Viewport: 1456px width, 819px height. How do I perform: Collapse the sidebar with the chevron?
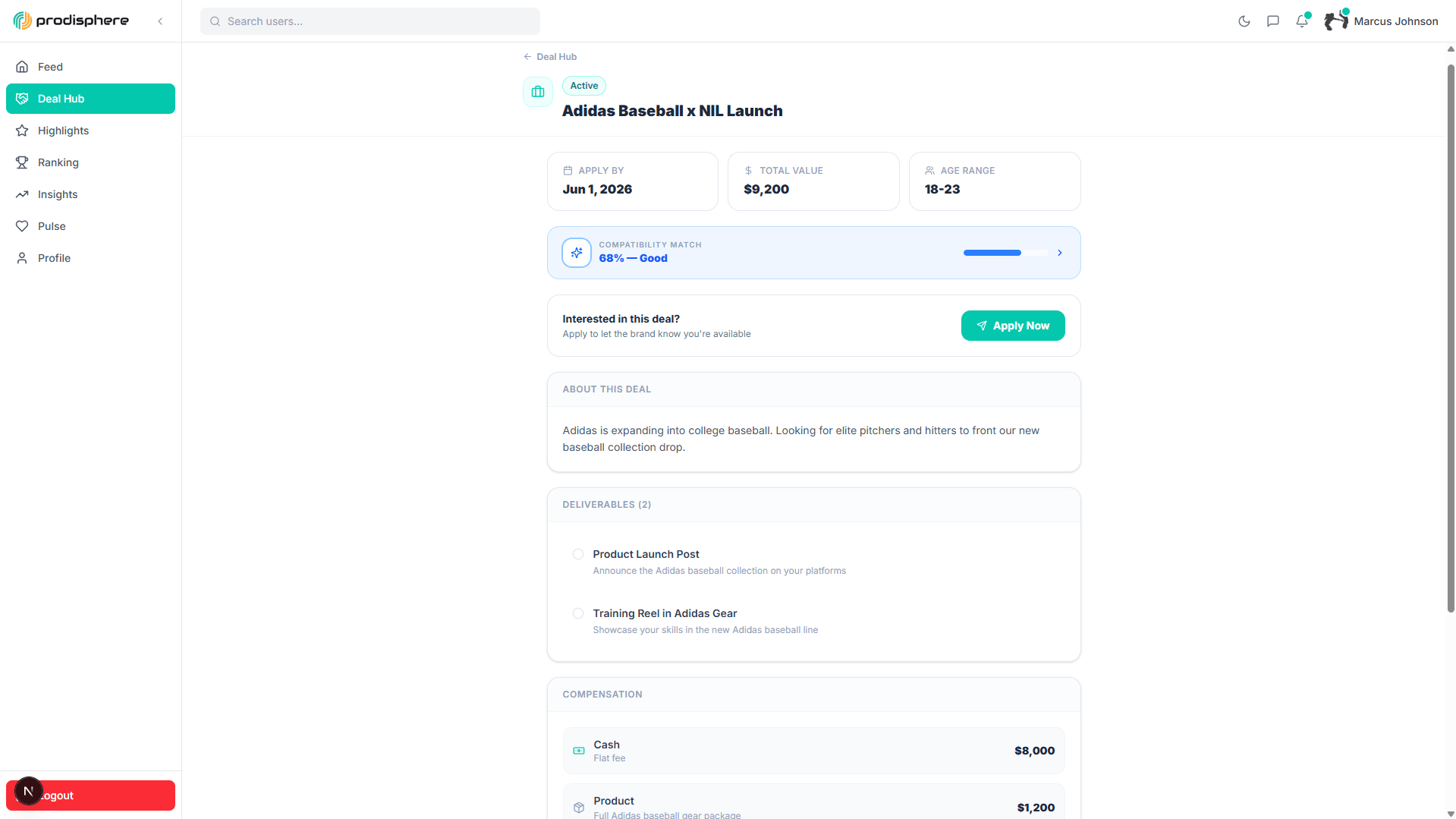[x=160, y=21]
